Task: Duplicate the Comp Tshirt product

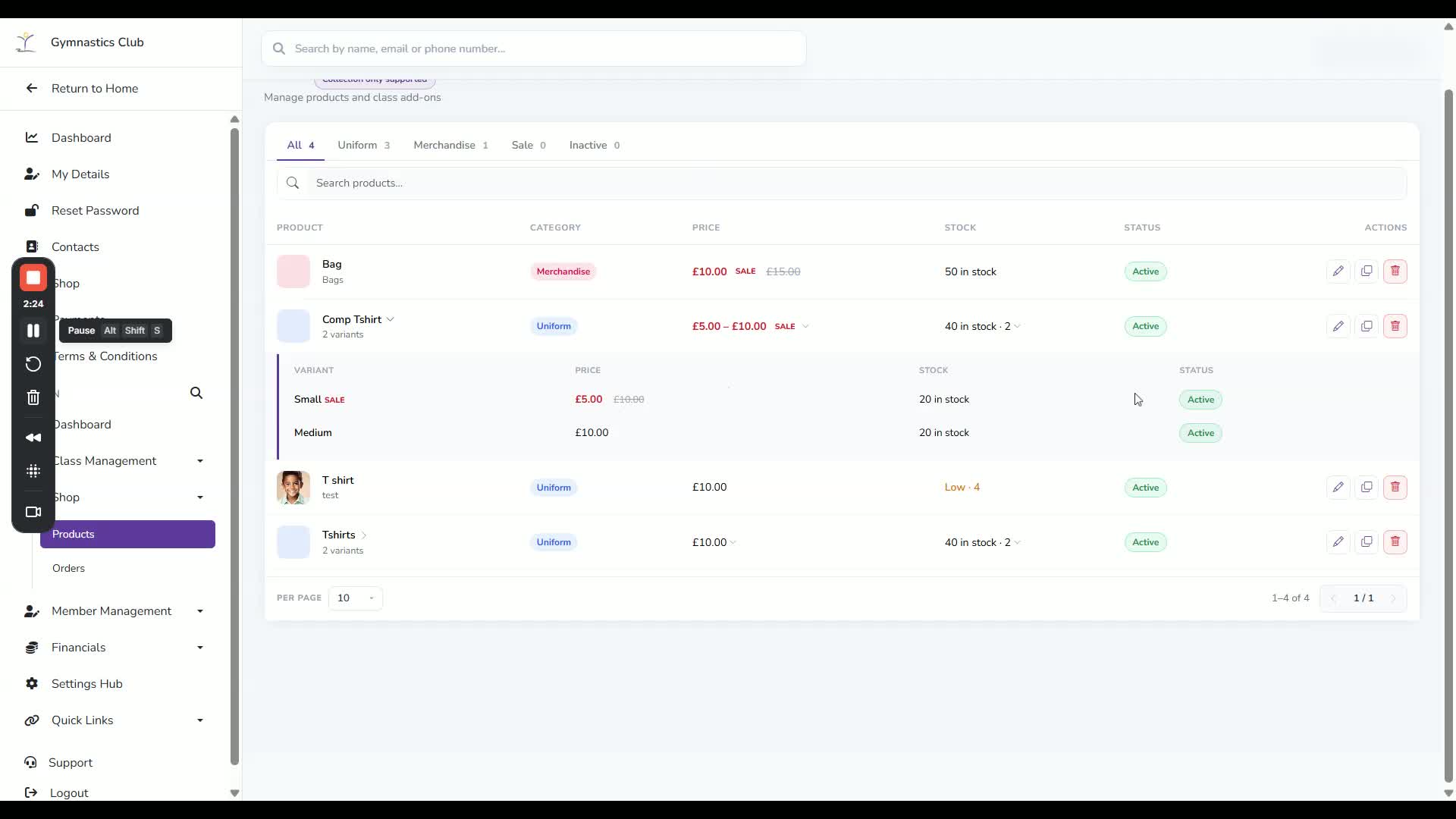Action: point(1367,326)
